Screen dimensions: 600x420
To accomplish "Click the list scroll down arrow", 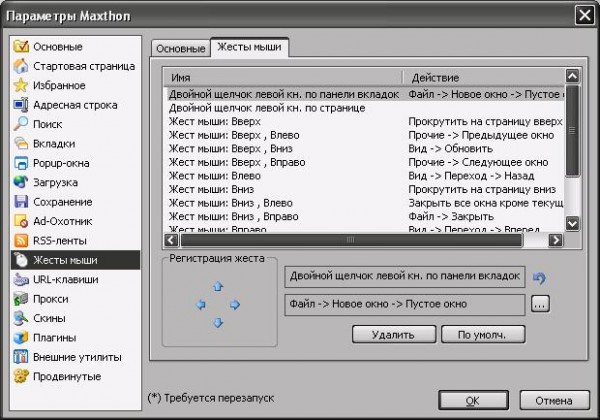I will coord(572,223).
